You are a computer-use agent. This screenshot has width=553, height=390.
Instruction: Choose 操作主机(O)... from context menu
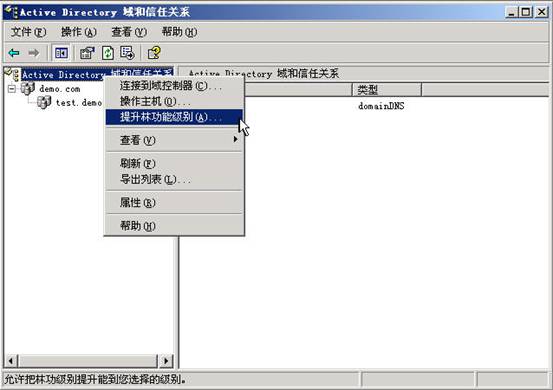[x=174, y=102]
